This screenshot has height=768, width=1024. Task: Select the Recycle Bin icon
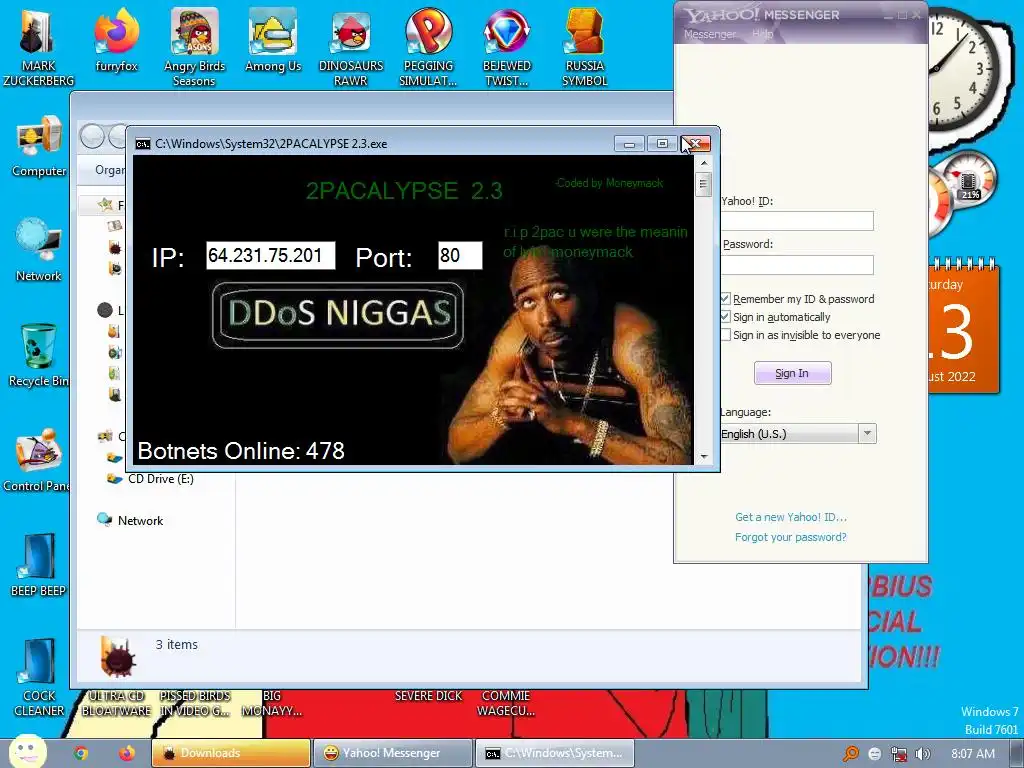tap(39, 355)
